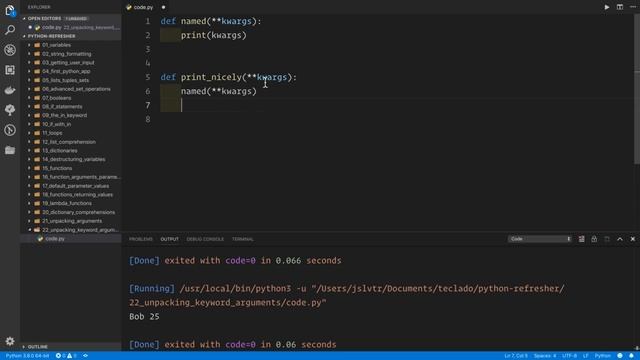Click the sync icon in status bar
640x360 pixels.
(x=85, y=356)
